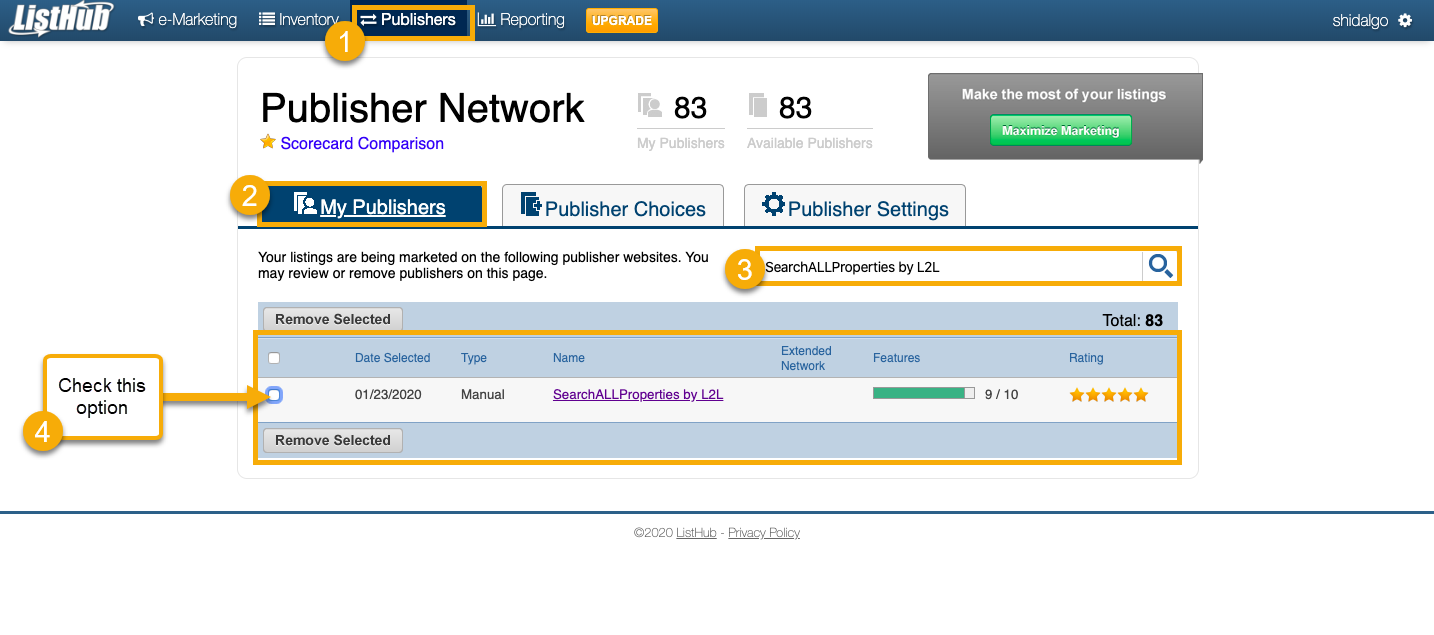Open the Publisher Settings tab
Viewport: 1434px width, 635px height.
coord(855,208)
